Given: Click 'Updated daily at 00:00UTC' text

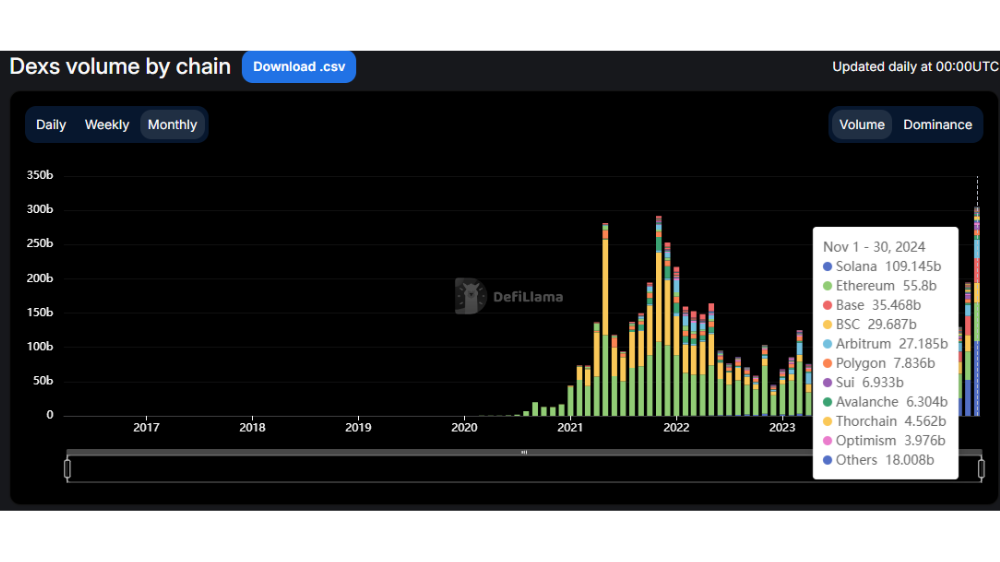Looking at the screenshot, I should pyautogui.click(x=915, y=66).
